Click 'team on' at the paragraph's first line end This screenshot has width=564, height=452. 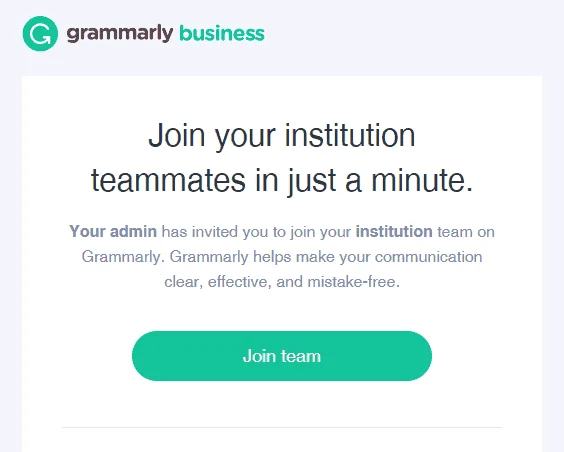point(466,232)
